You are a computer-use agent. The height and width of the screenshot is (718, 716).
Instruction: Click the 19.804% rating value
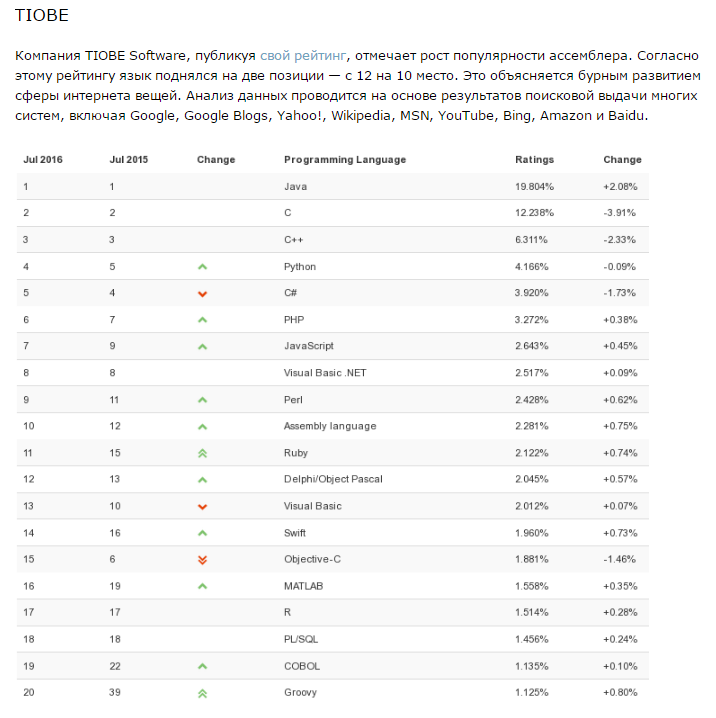click(534, 187)
